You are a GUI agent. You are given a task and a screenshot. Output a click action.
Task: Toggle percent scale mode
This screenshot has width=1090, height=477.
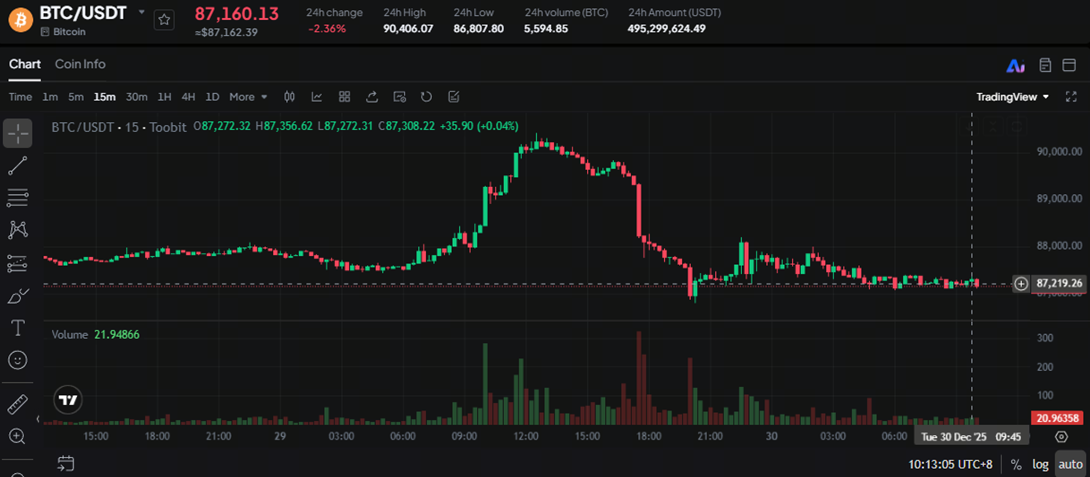pyautogui.click(x=1016, y=464)
